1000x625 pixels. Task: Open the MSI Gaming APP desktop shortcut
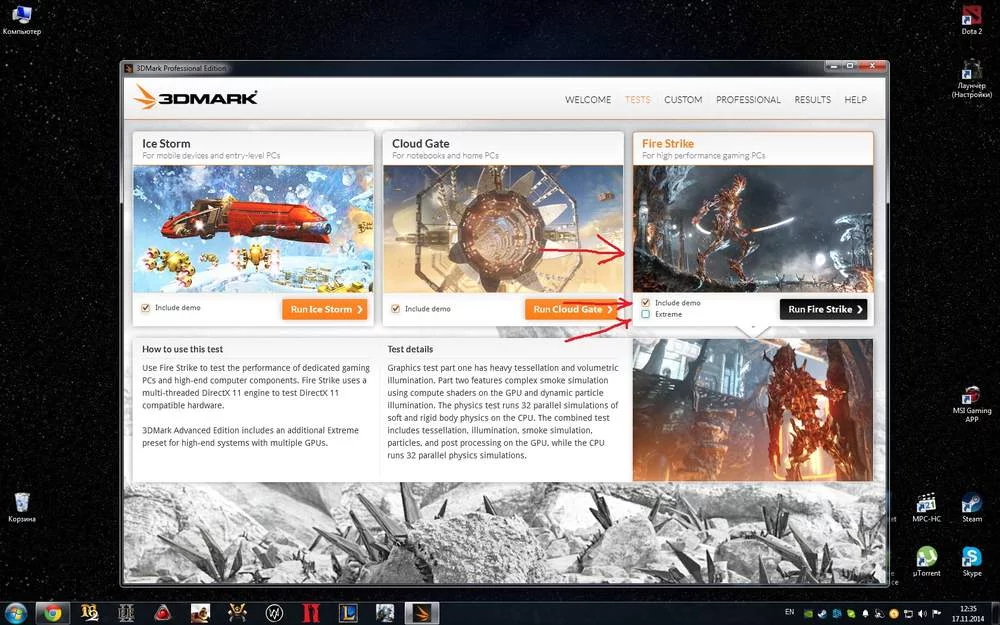tap(971, 403)
